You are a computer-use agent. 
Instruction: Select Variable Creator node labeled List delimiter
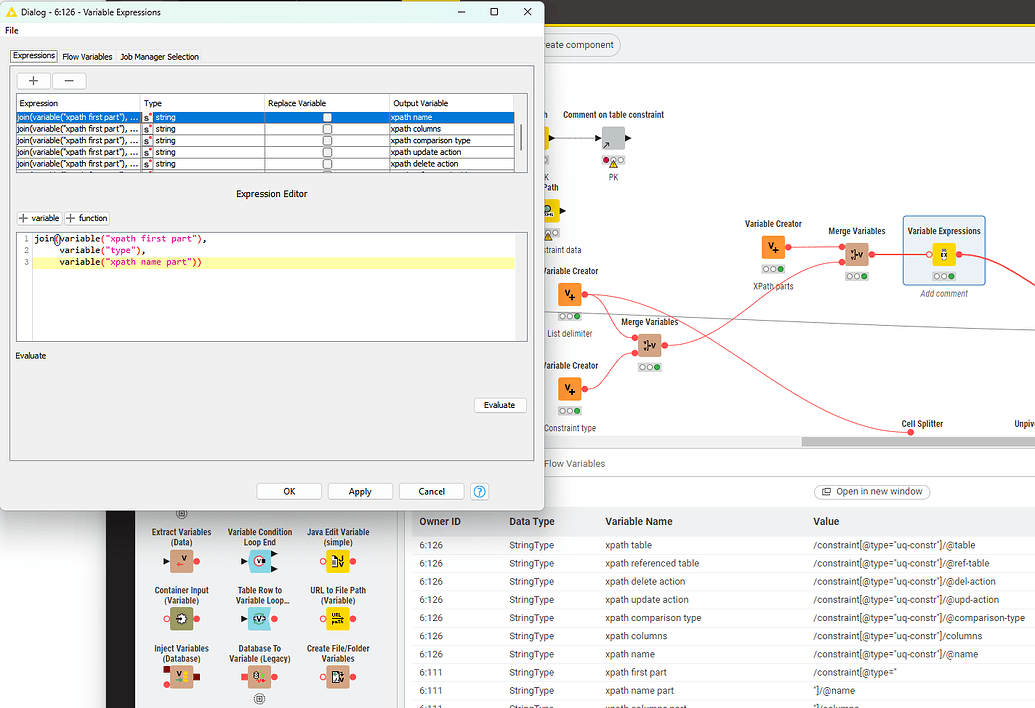point(570,294)
